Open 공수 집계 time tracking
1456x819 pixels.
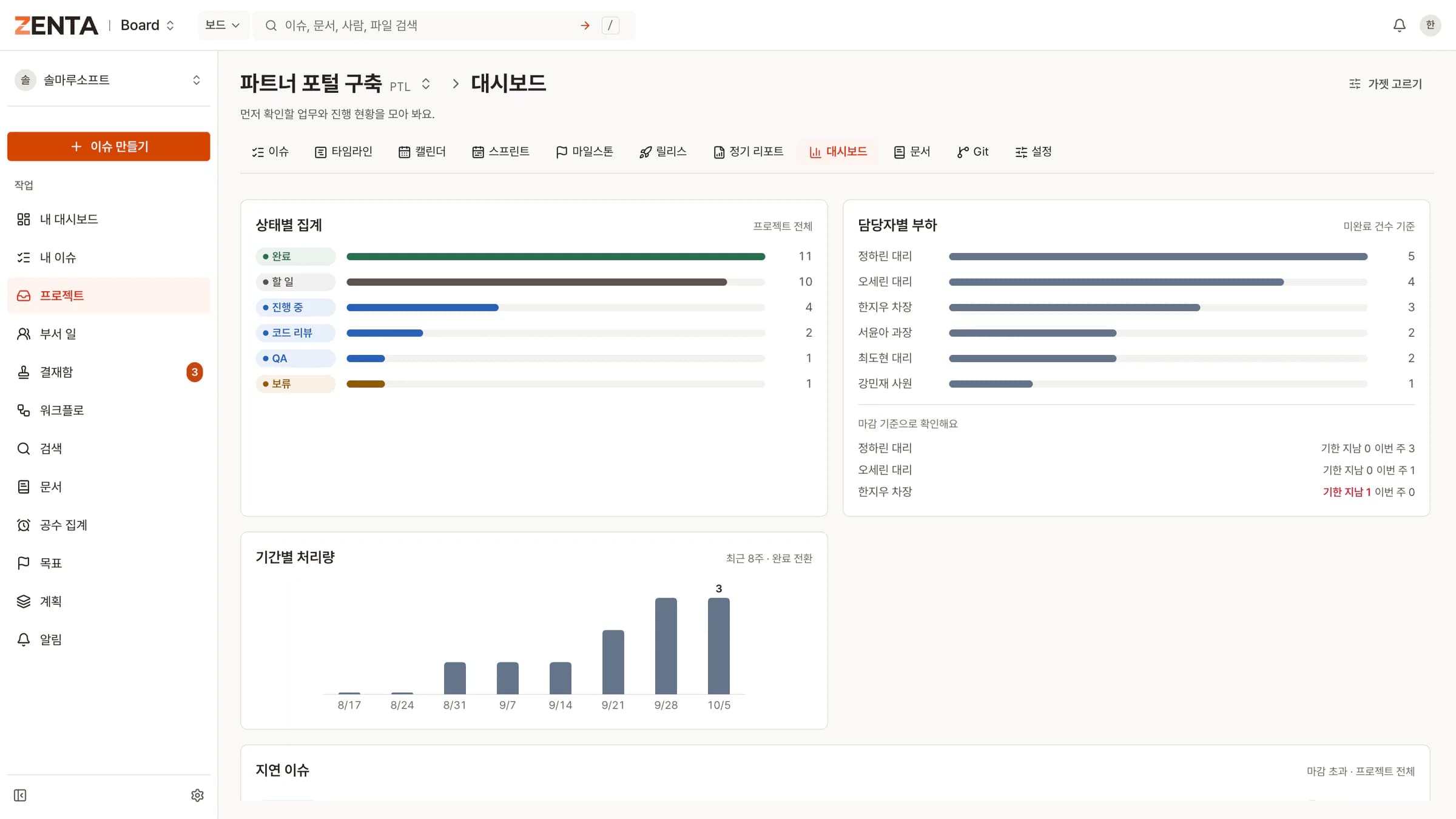pyautogui.click(x=109, y=525)
